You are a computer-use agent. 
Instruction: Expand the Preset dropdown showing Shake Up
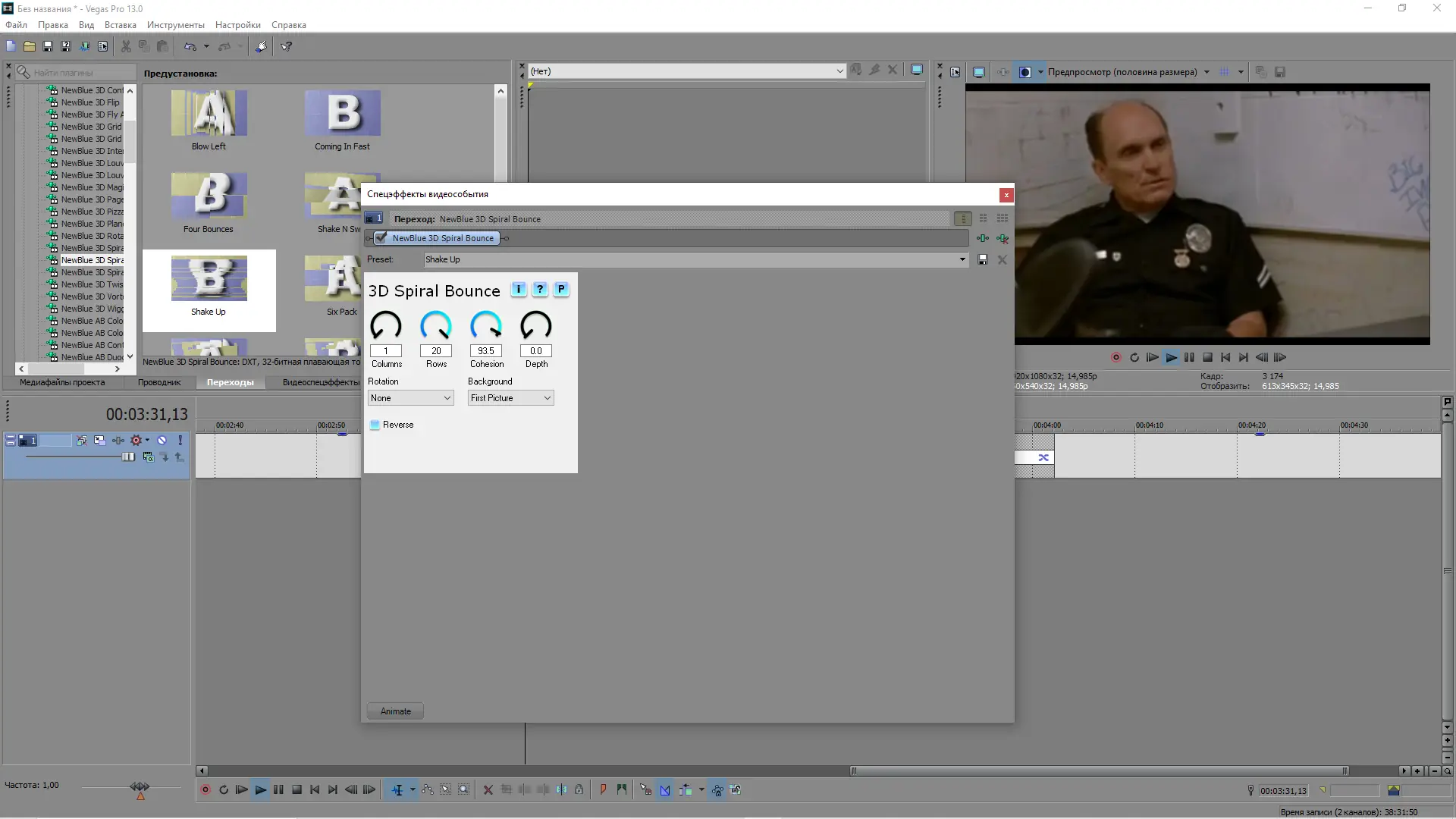(x=962, y=259)
